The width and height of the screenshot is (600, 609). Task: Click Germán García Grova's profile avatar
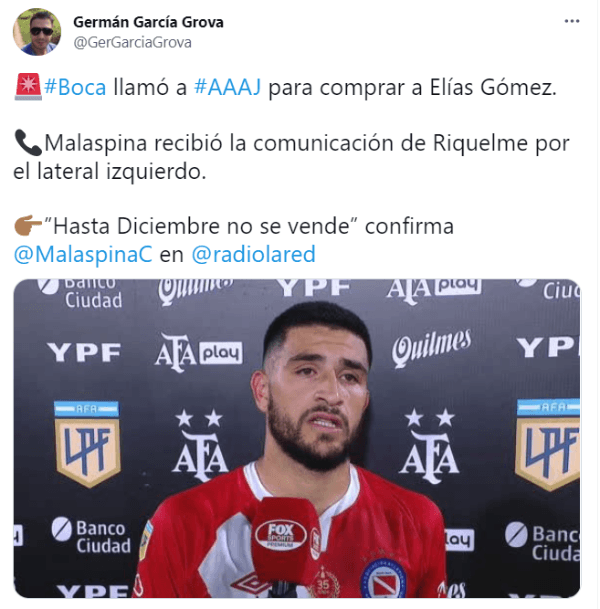tap(37, 32)
